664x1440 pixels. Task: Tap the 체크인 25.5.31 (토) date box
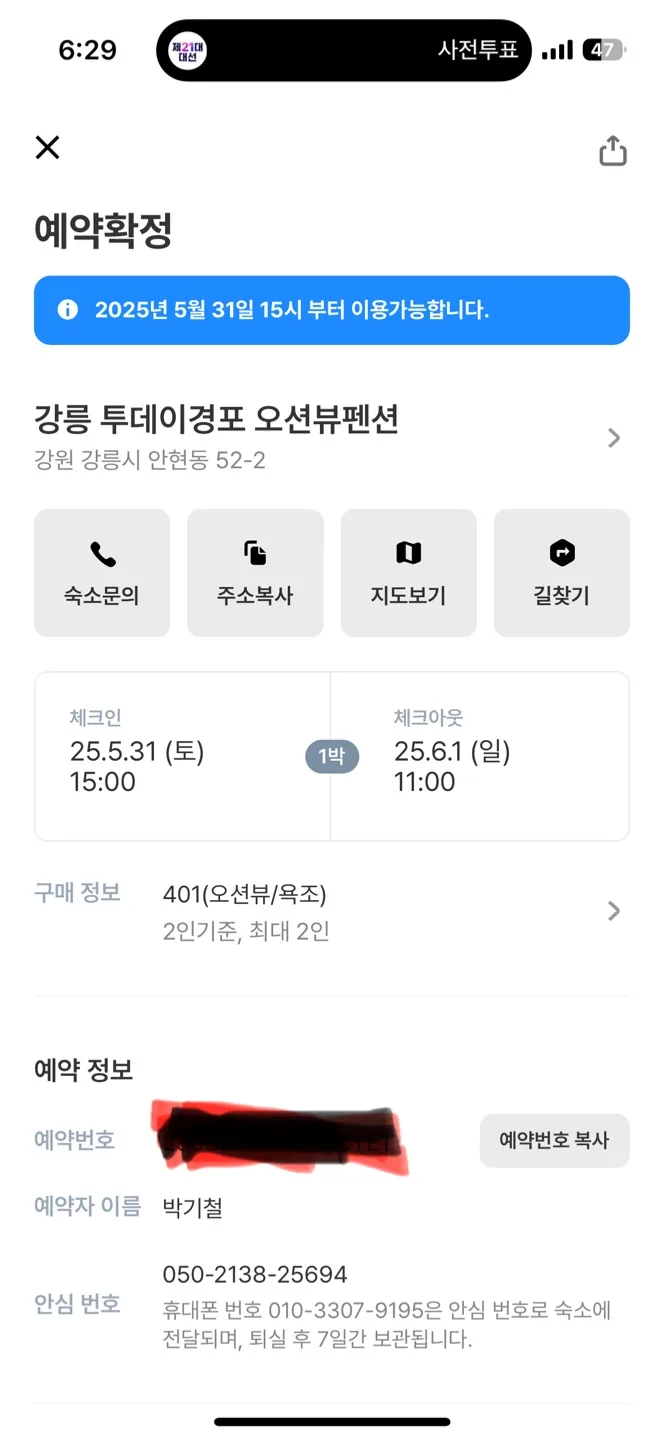coord(183,756)
